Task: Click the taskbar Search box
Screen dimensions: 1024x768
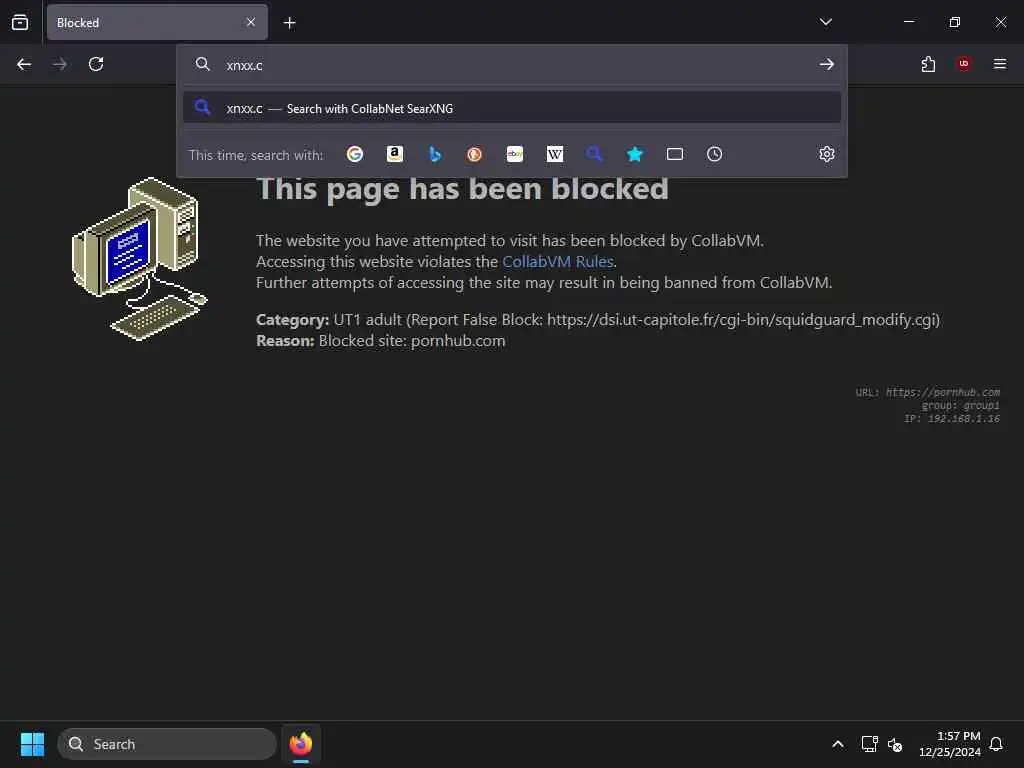Action: click(167, 744)
